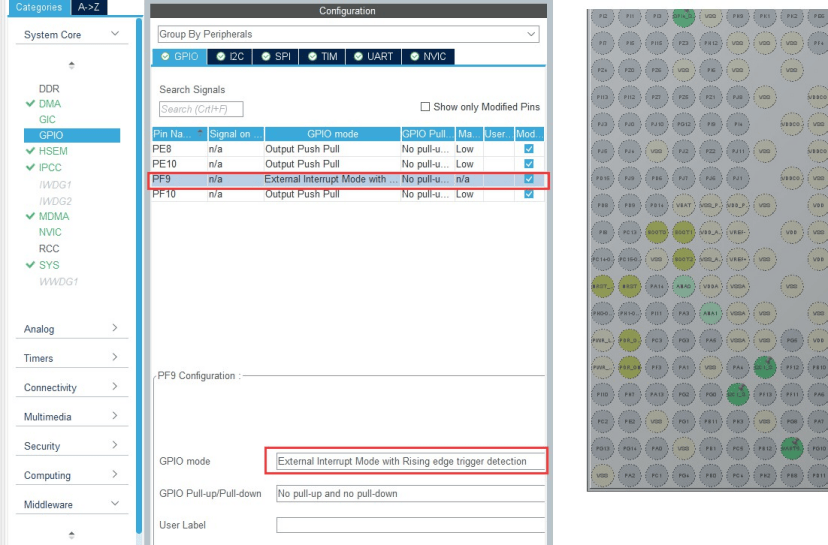Open MDMA in System Core list
Viewport: 828px width, 545px height.
click(54, 216)
